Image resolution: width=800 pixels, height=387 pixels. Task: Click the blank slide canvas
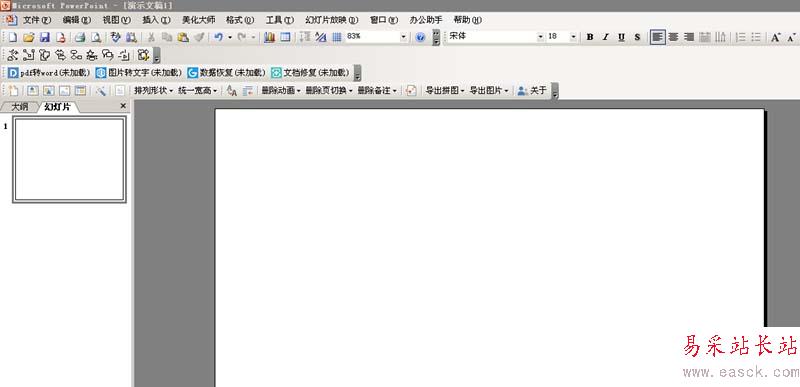(489, 248)
